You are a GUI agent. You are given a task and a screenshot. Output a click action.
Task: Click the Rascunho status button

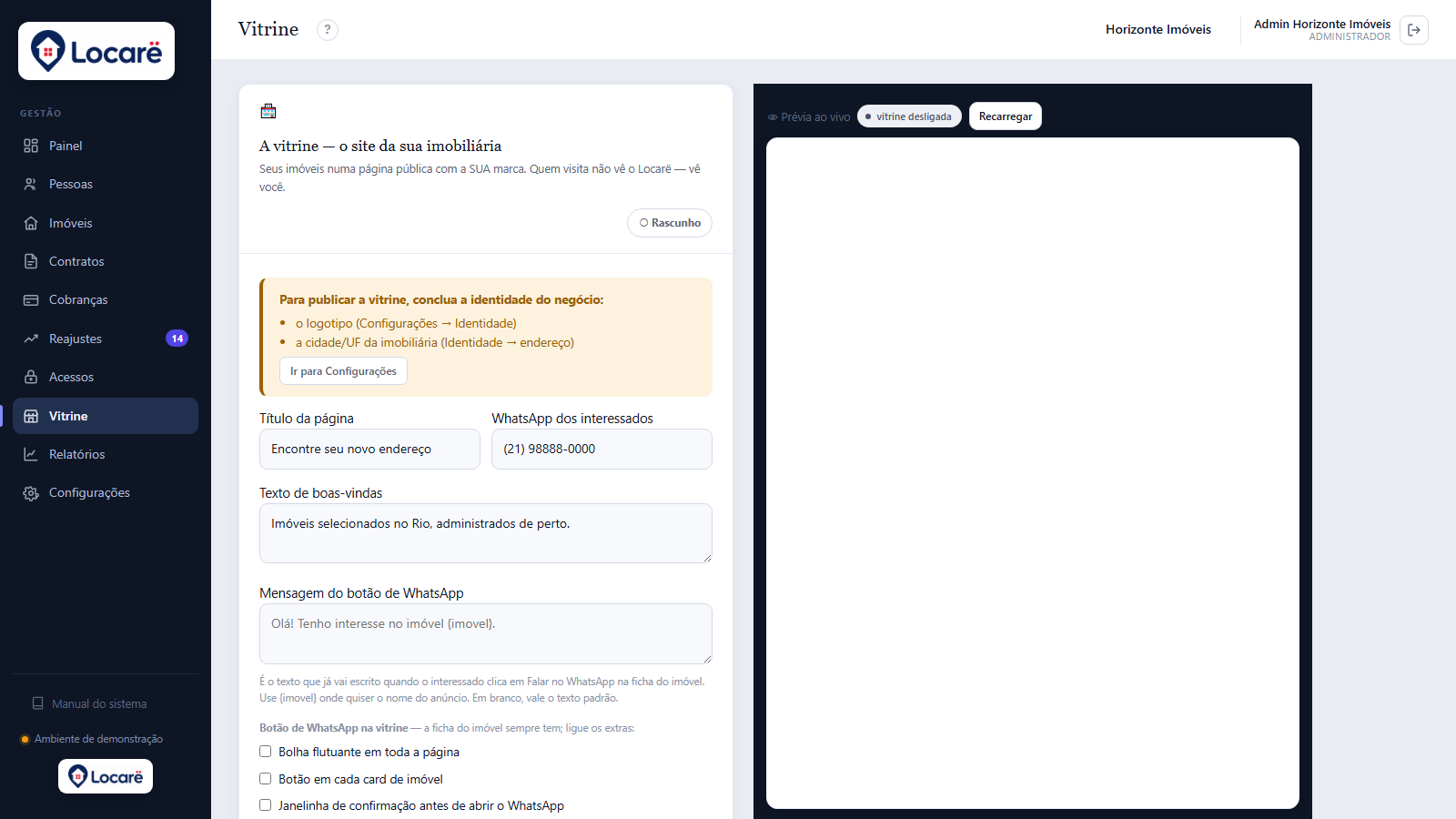point(670,223)
